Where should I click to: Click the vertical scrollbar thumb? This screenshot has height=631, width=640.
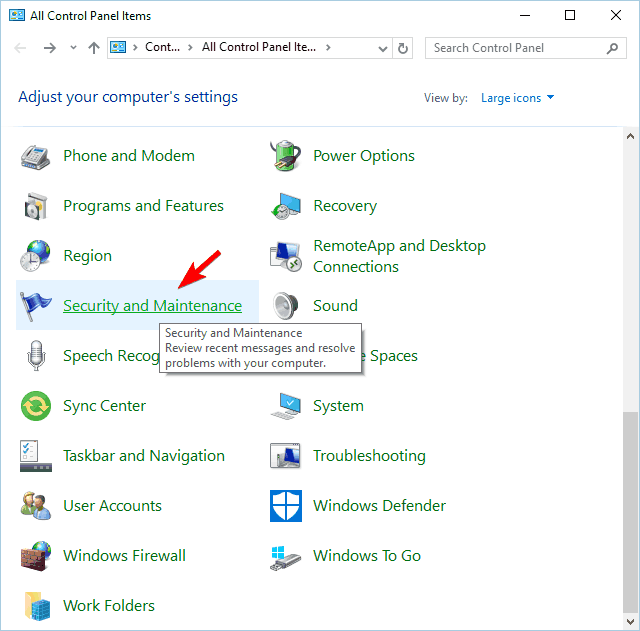point(631,512)
